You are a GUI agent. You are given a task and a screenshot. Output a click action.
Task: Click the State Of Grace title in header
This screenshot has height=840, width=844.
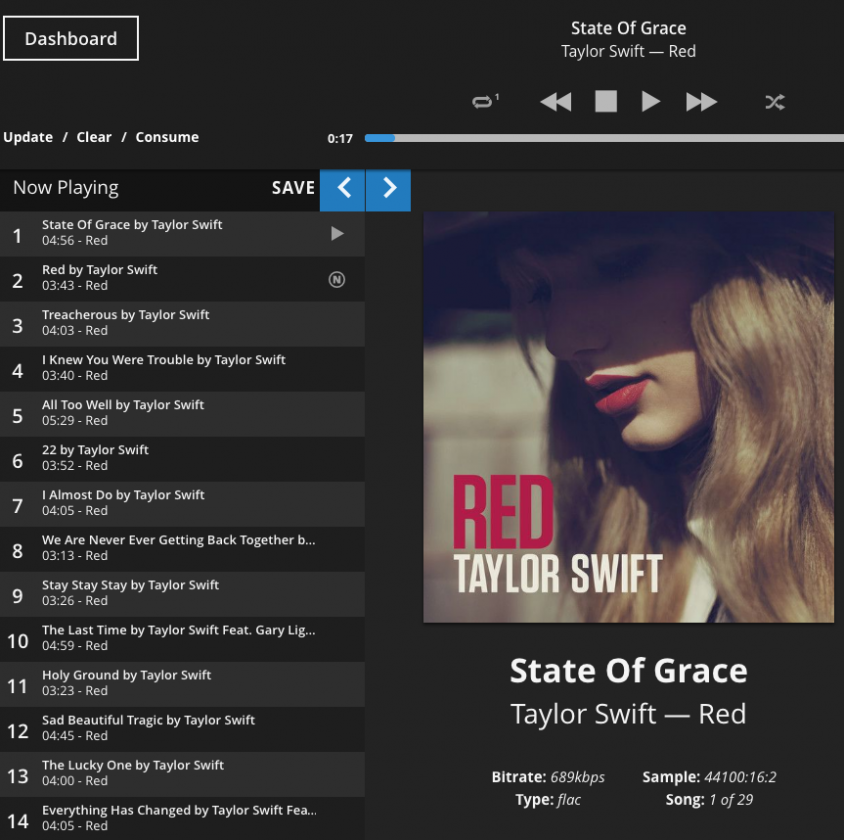pos(629,28)
